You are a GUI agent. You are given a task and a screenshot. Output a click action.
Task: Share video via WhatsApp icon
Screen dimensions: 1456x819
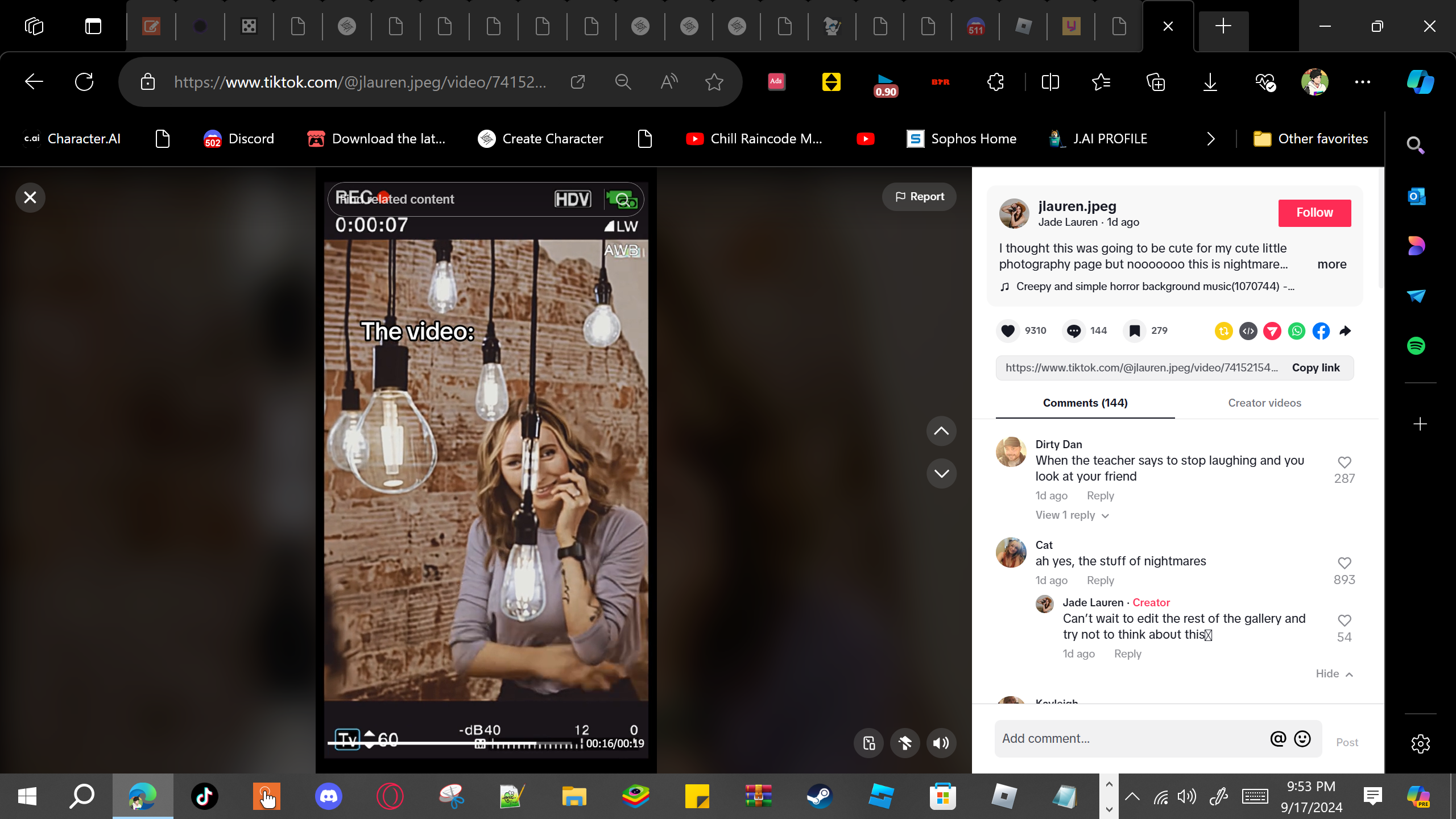1297,331
